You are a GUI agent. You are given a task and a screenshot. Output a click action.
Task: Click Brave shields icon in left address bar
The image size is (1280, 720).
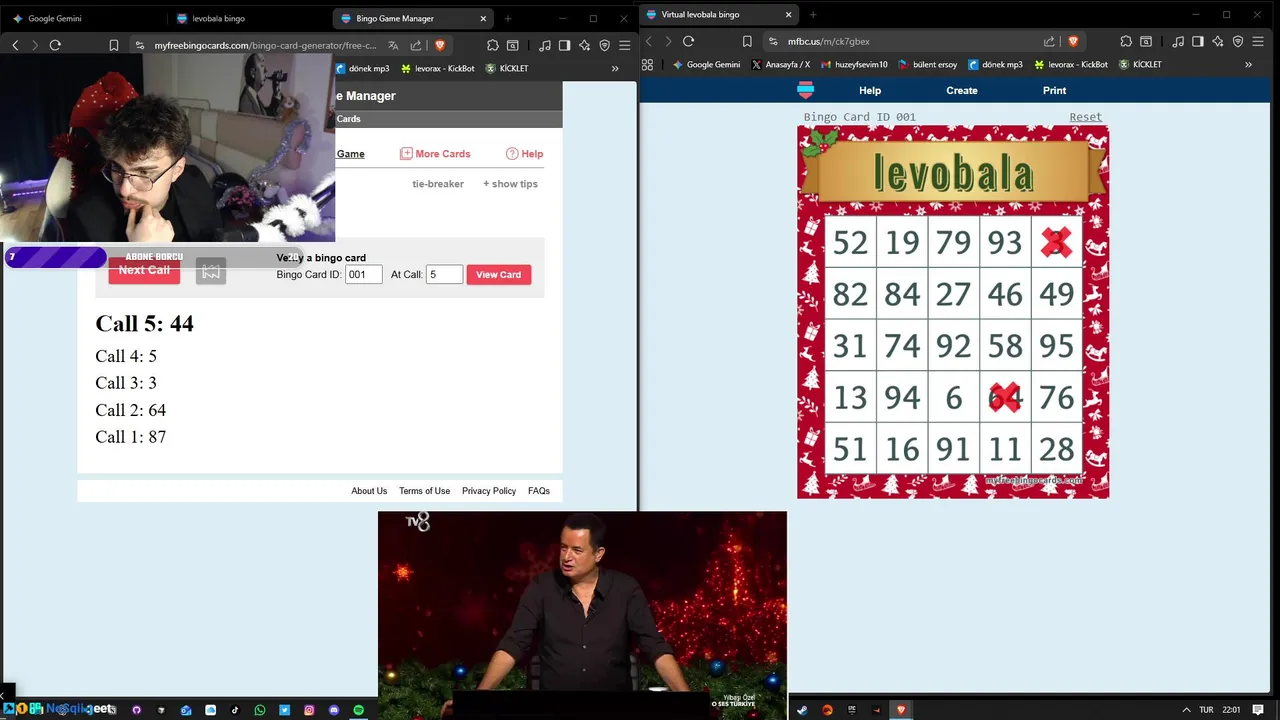(x=439, y=45)
